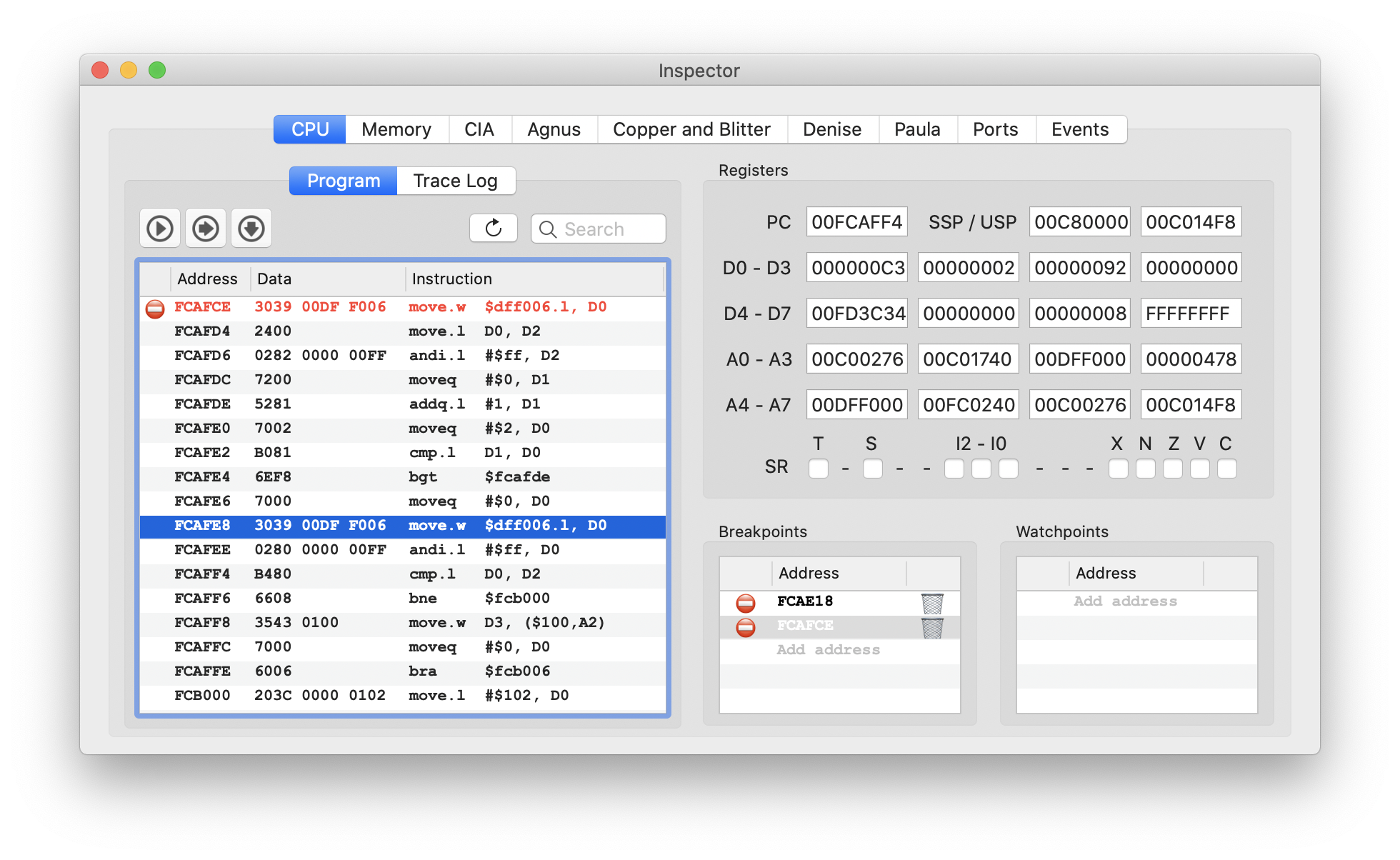Click the Search input field
The image size is (1400, 860).
click(x=599, y=229)
